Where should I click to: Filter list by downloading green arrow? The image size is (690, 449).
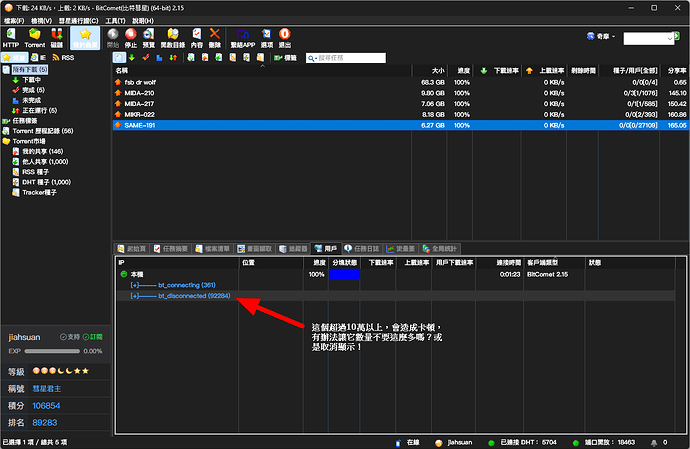132,58
